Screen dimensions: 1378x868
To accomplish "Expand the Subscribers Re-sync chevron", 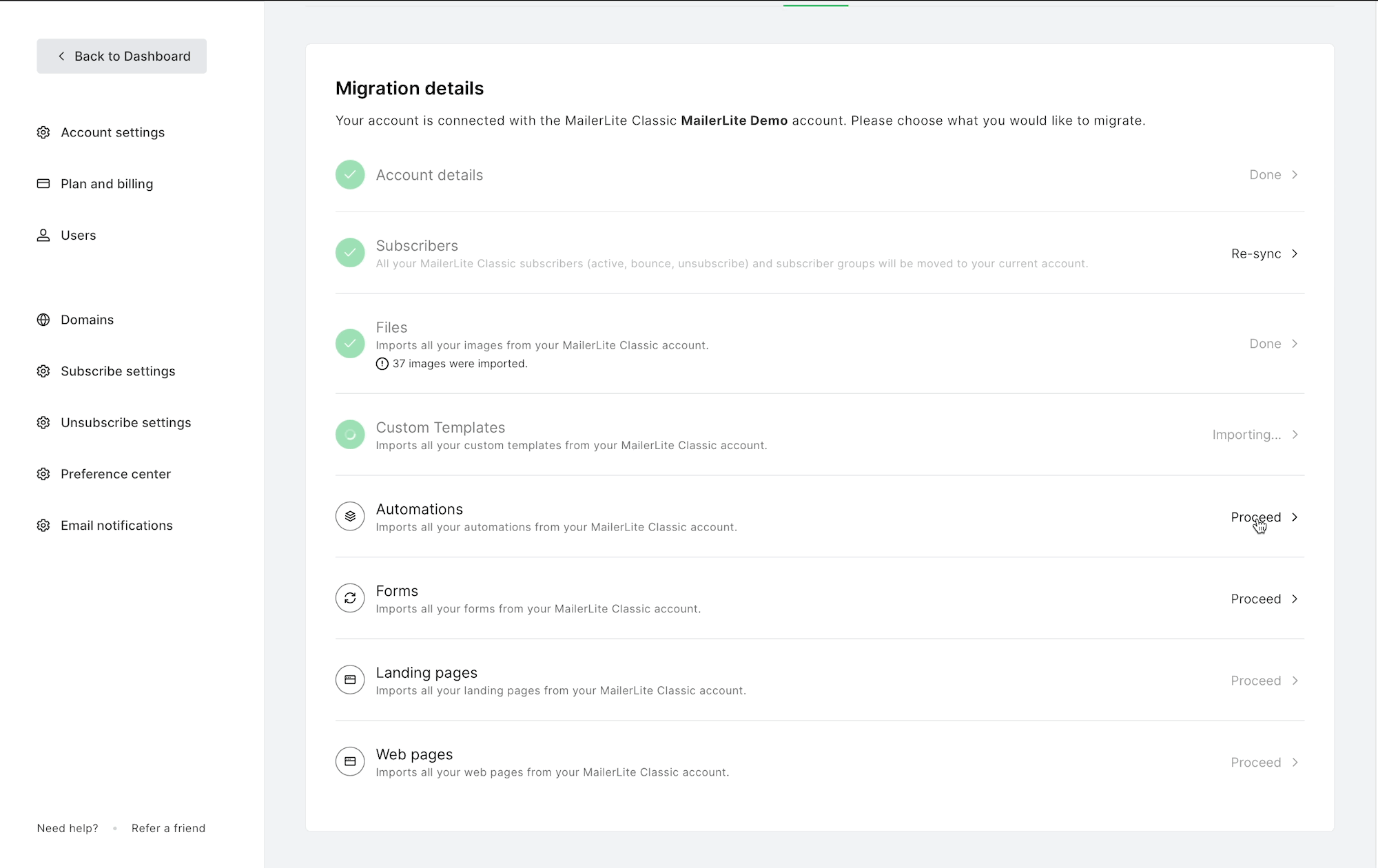I will click(1295, 254).
